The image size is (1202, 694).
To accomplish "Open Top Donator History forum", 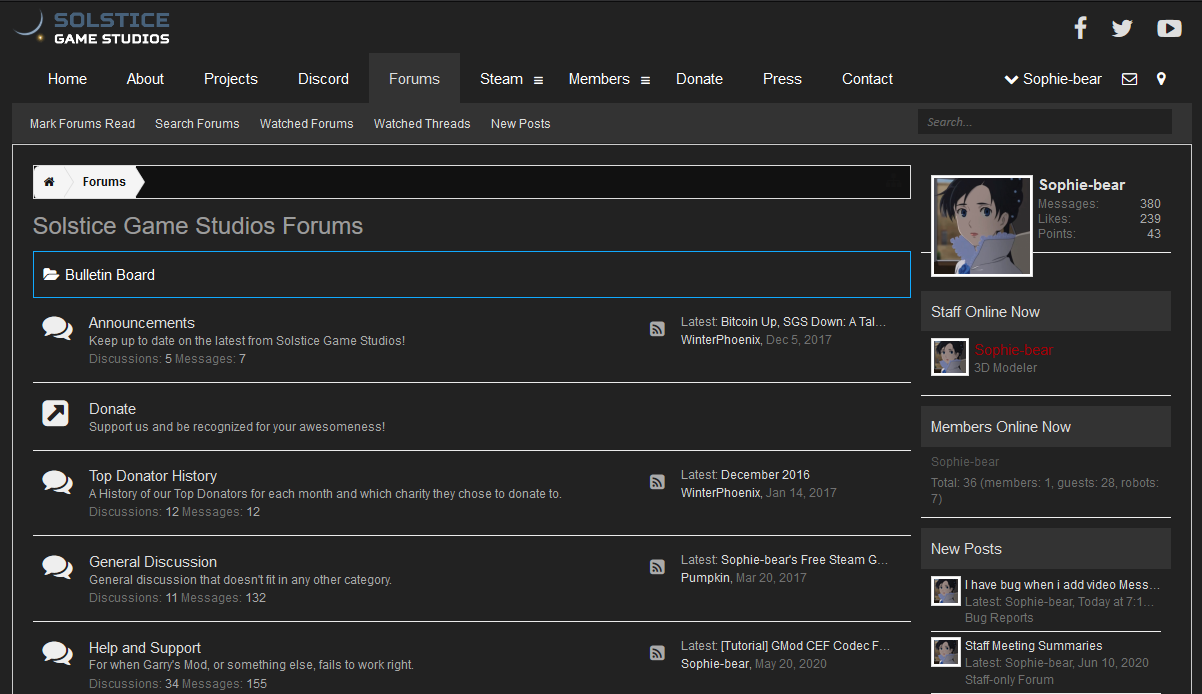I will click(153, 476).
